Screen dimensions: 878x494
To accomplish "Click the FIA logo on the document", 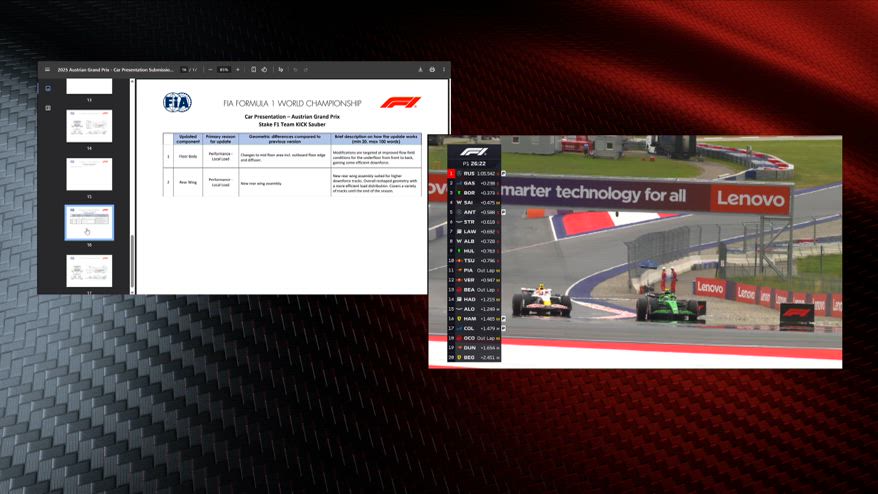I will (177, 102).
